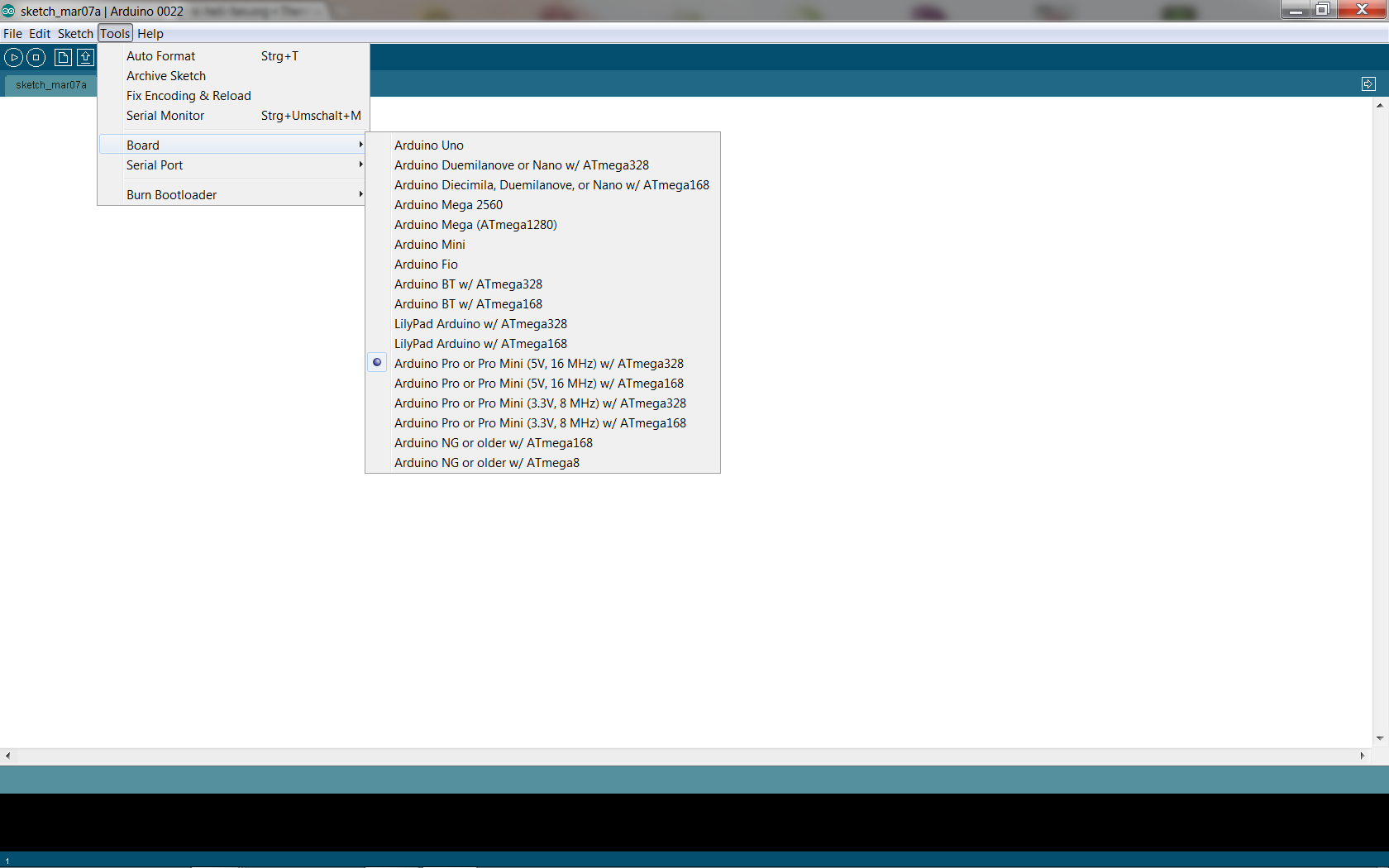
Task: Choose Archive Sketch menu entry
Action: 232,75
